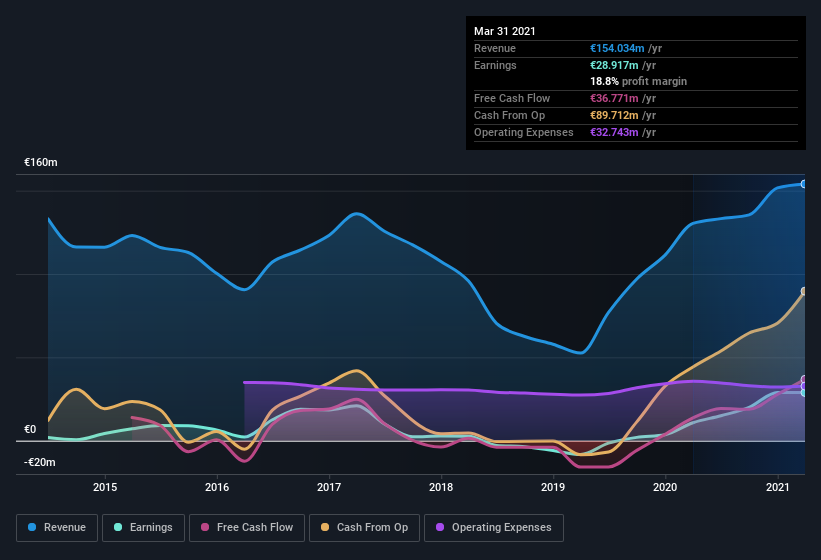This screenshot has height=560, width=821.
Task: Click the €89.712m cash from op value
Action: tap(614, 115)
